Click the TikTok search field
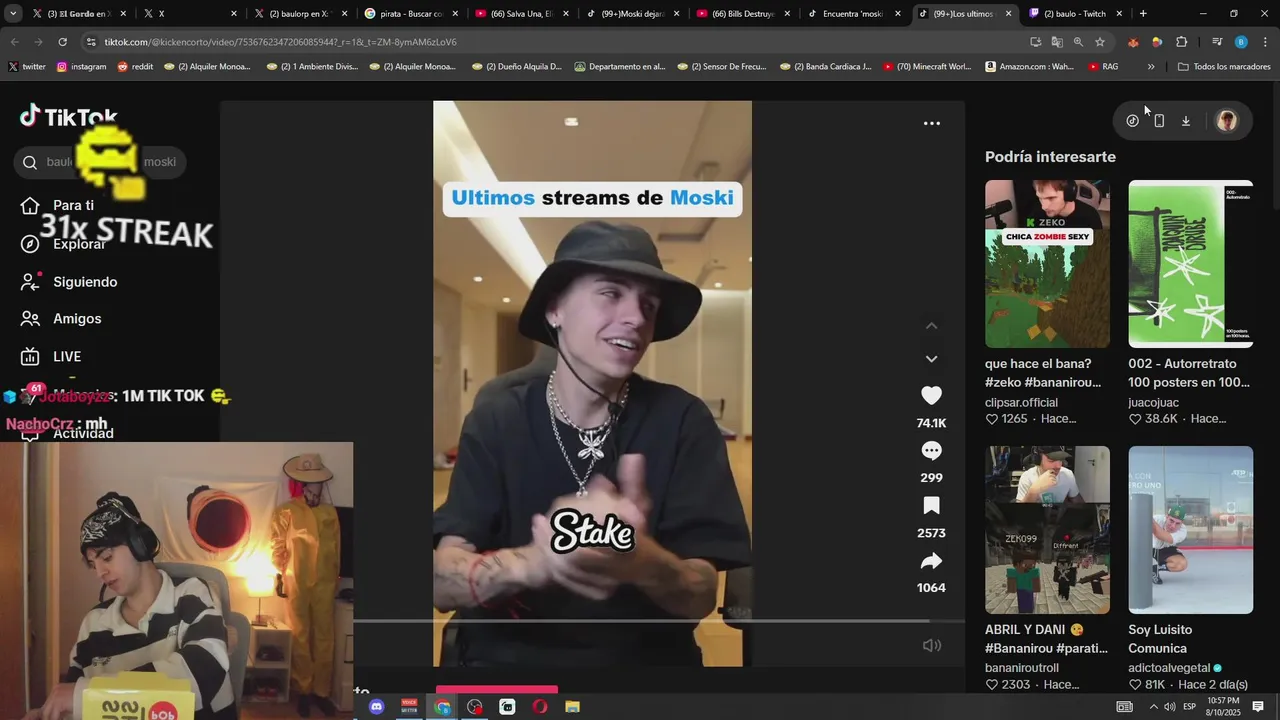 [100, 162]
